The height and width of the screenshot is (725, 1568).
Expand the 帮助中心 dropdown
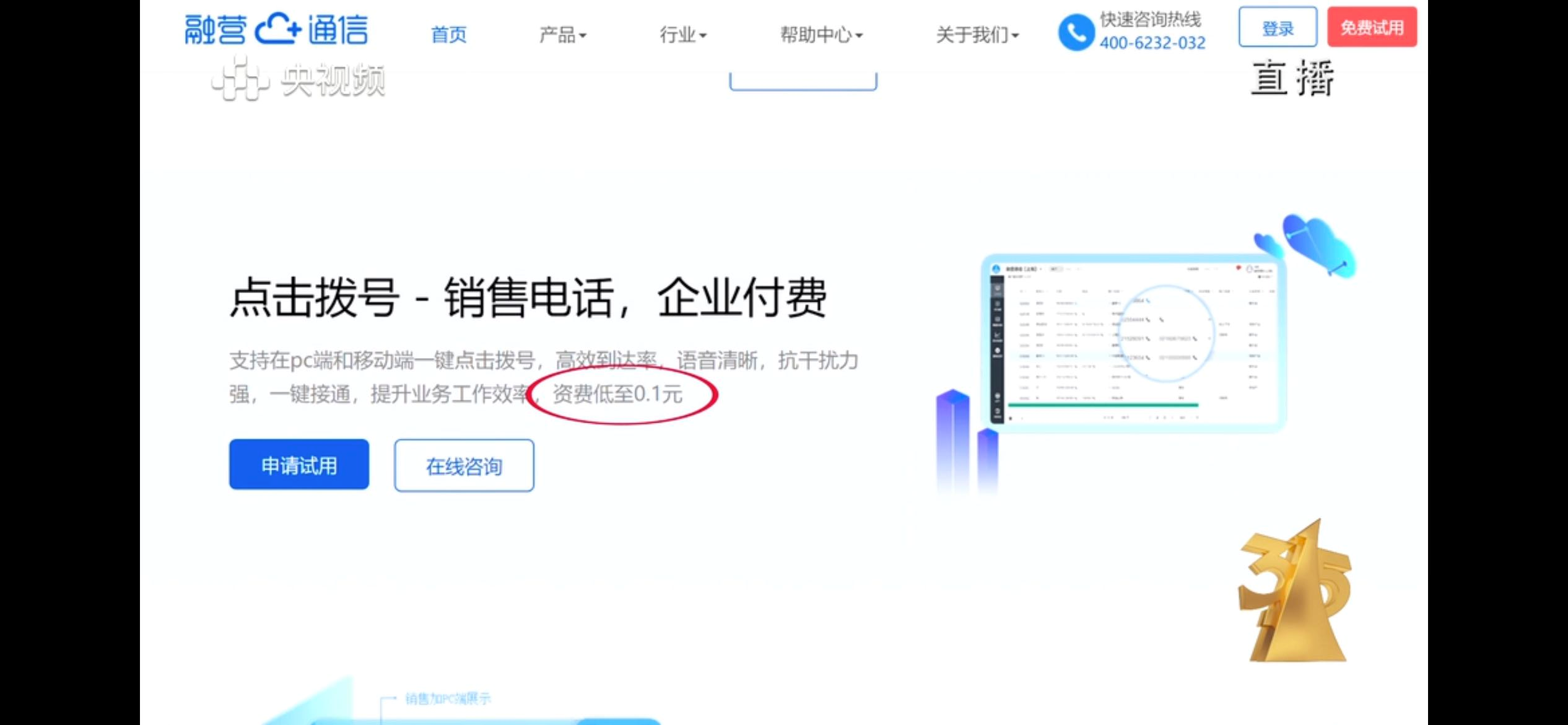[x=821, y=35]
